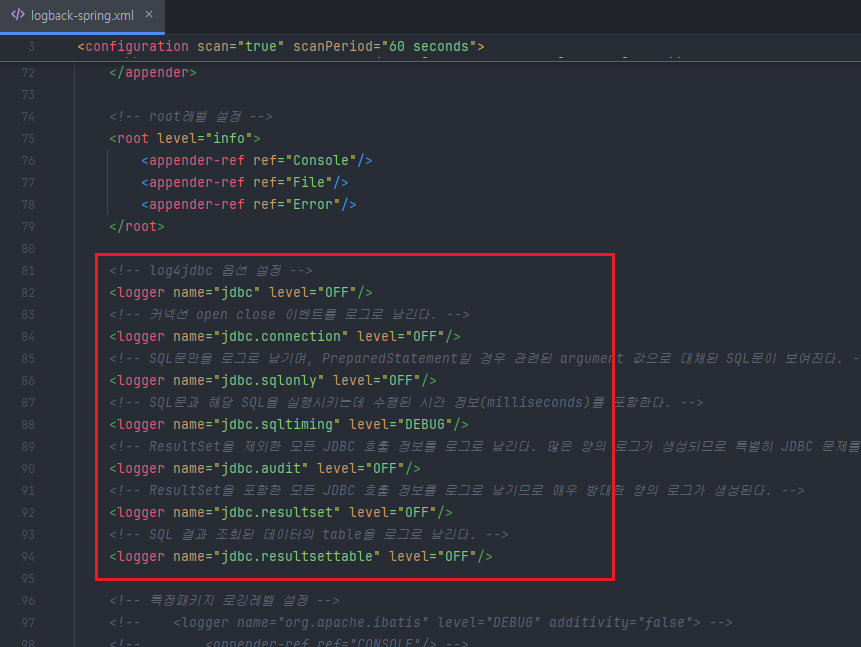Click the closing root tag on line 79
861x647 pixels.
tap(137, 226)
